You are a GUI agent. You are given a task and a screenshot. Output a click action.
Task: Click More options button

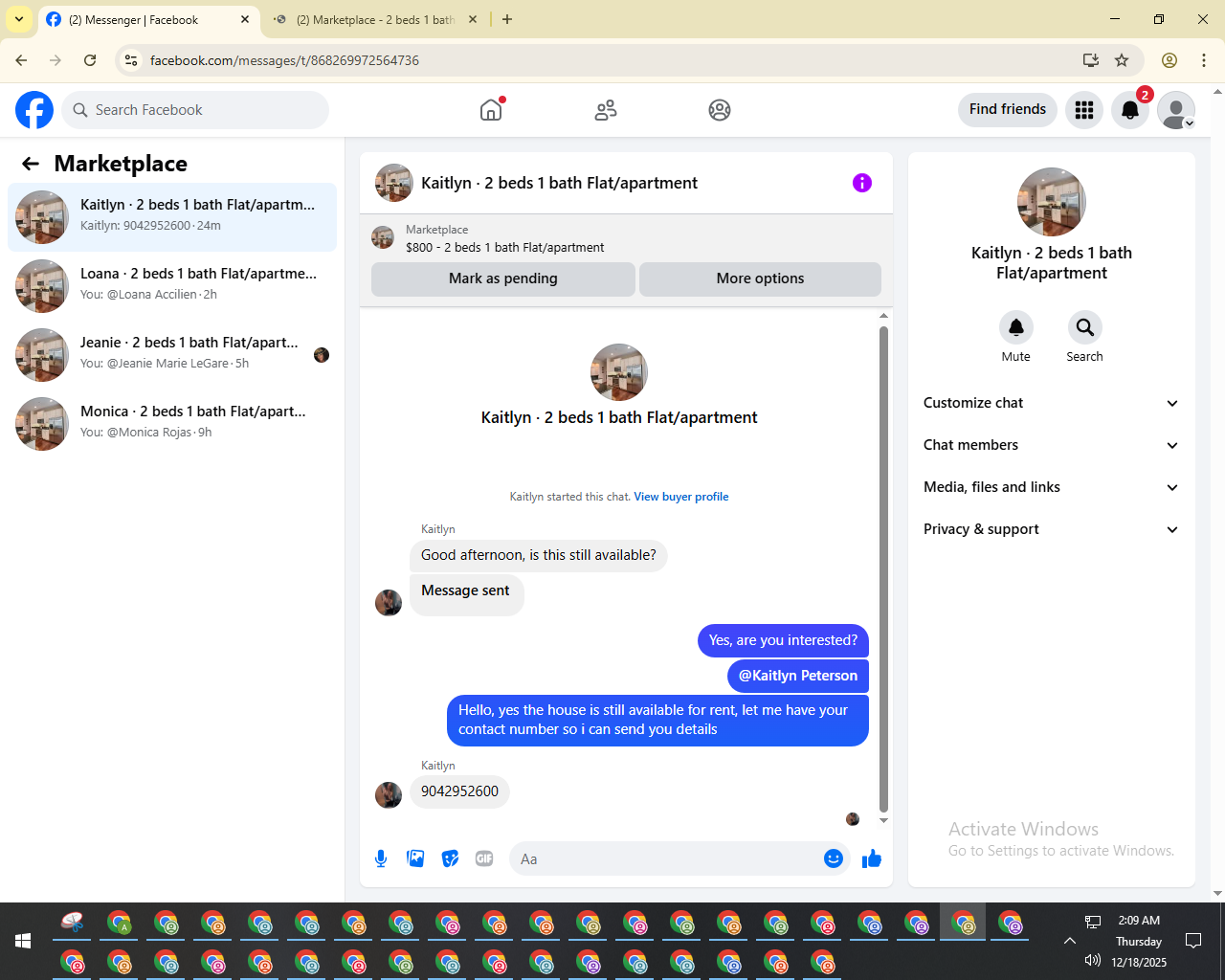point(760,278)
